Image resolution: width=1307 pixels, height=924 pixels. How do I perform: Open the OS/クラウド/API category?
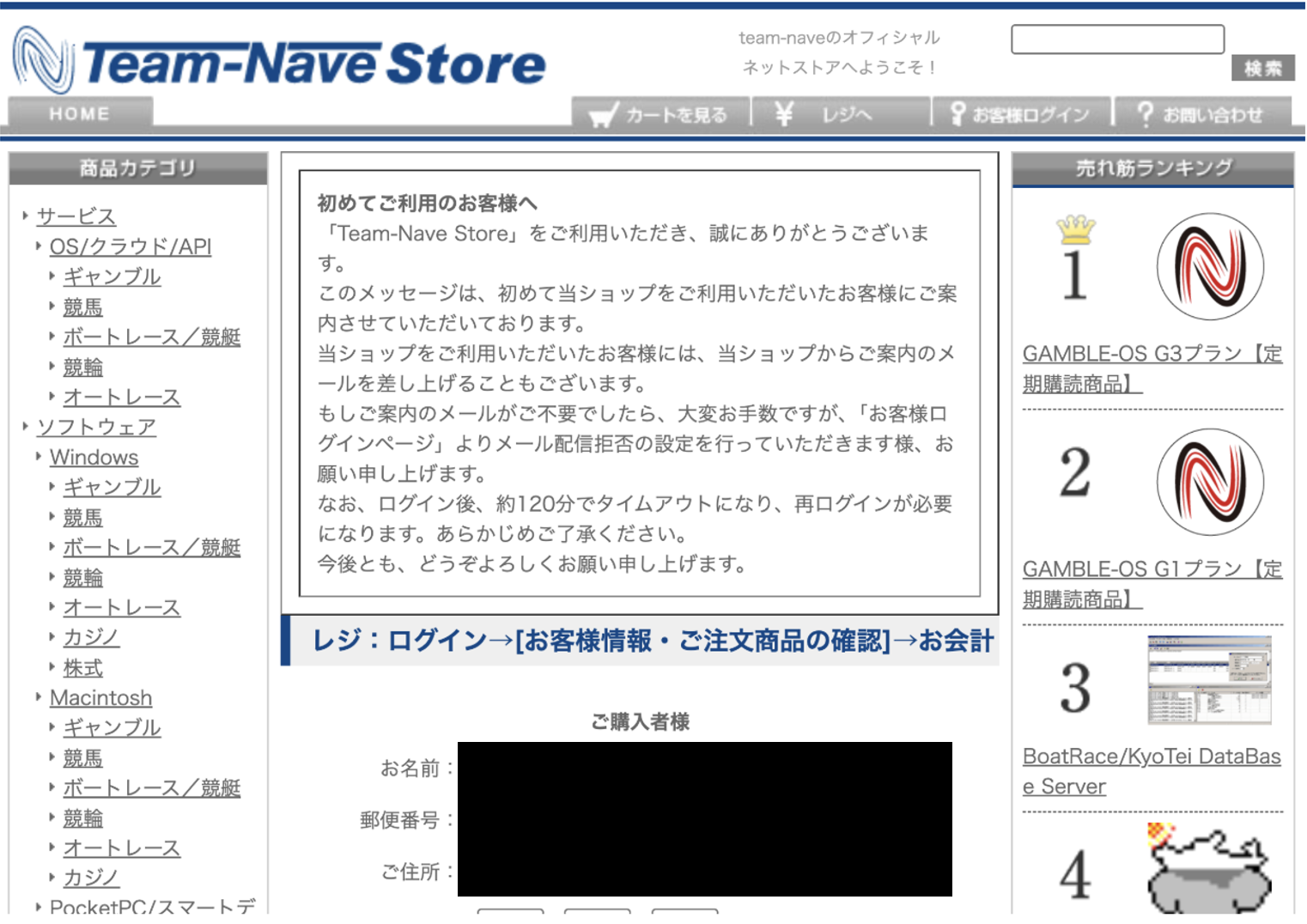coord(131,246)
